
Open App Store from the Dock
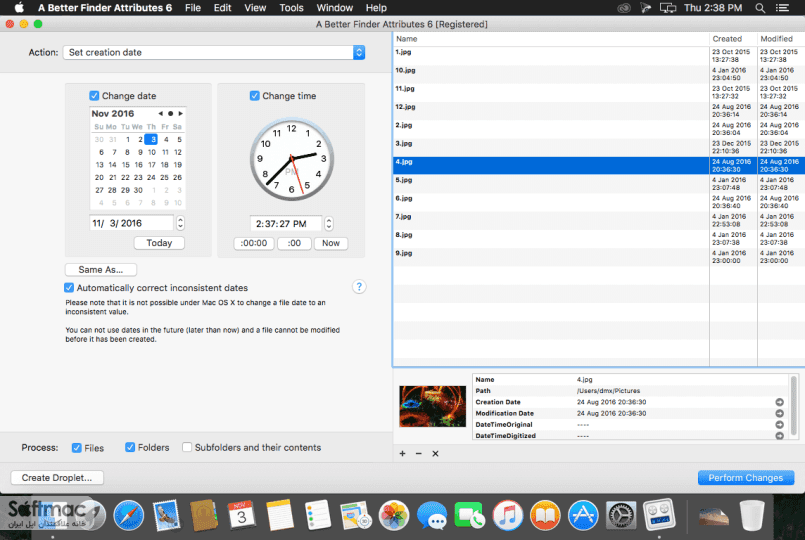(583, 515)
